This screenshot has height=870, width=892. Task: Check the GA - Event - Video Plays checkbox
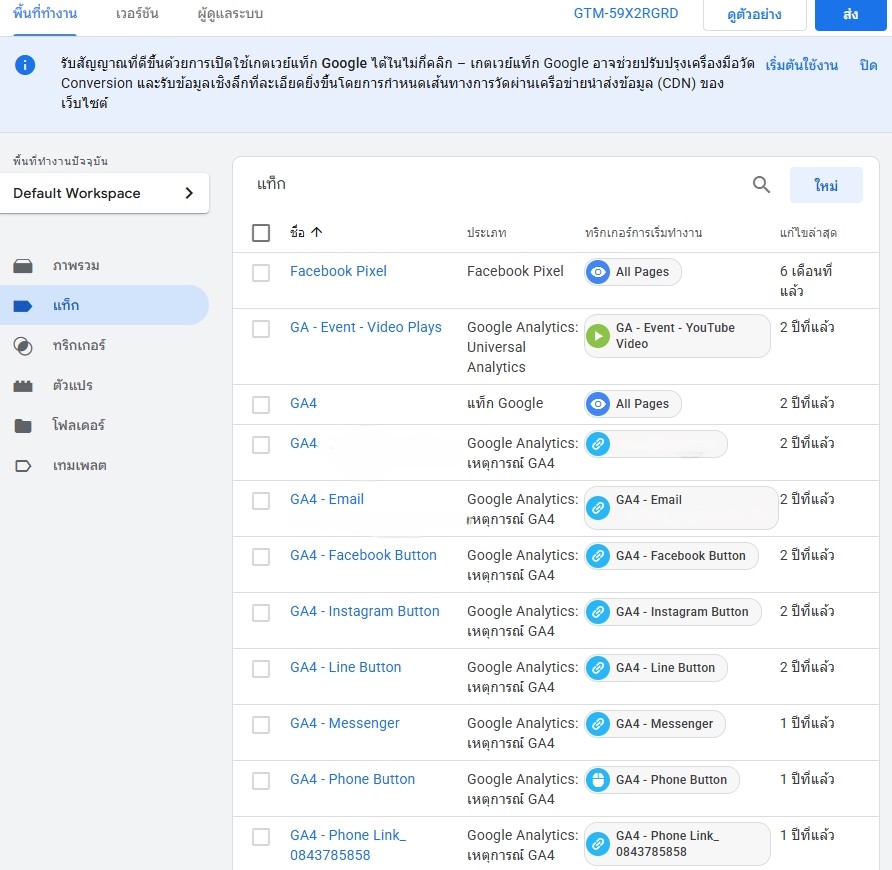[261, 328]
